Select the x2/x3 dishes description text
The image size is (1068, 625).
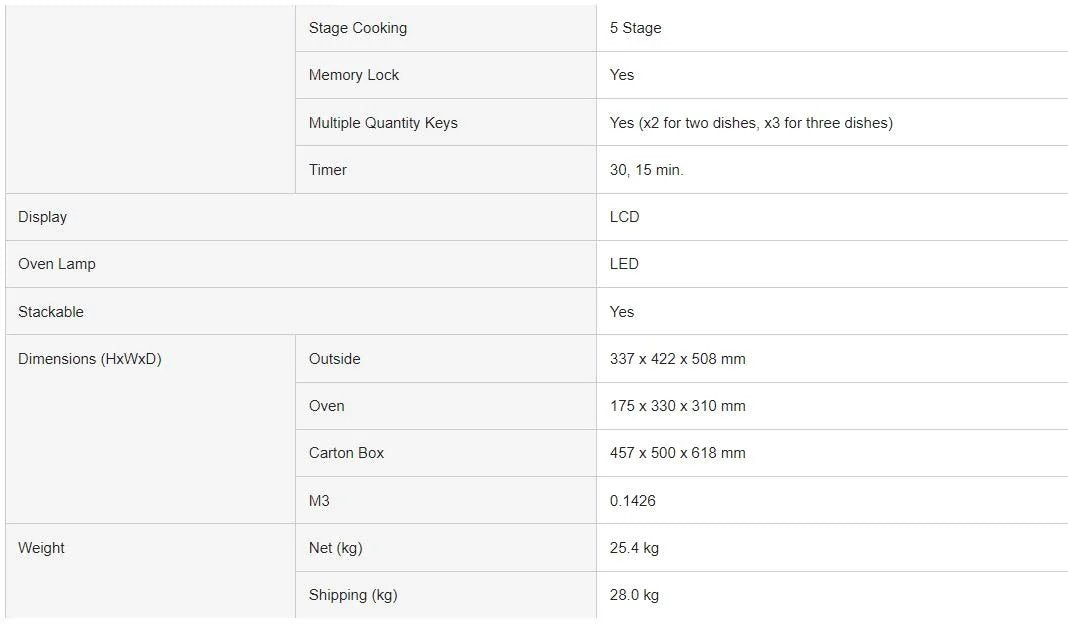click(x=751, y=123)
